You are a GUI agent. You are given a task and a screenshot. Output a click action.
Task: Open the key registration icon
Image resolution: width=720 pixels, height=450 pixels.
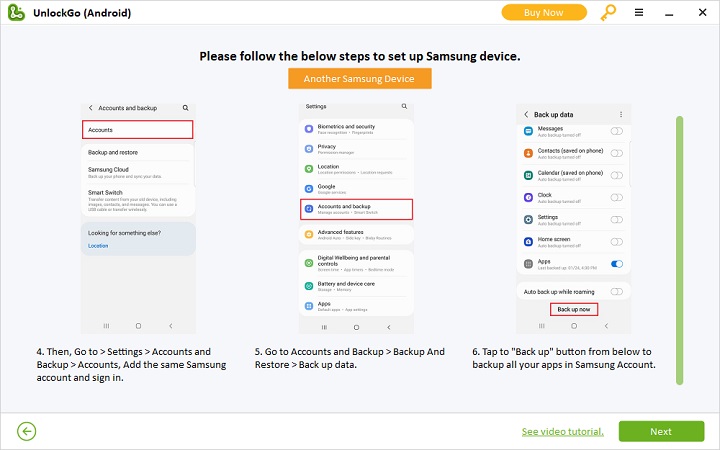(x=608, y=13)
